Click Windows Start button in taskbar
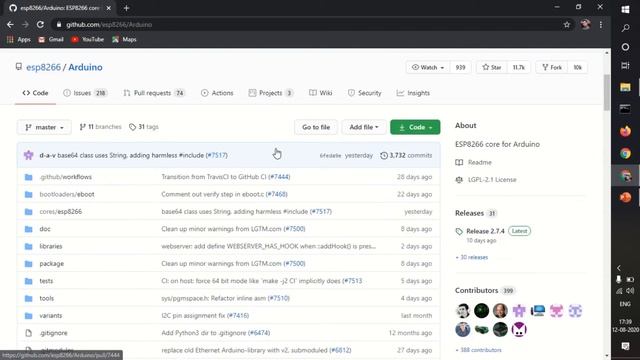The width and height of the screenshot is (640, 360). pyautogui.click(x=625, y=9)
